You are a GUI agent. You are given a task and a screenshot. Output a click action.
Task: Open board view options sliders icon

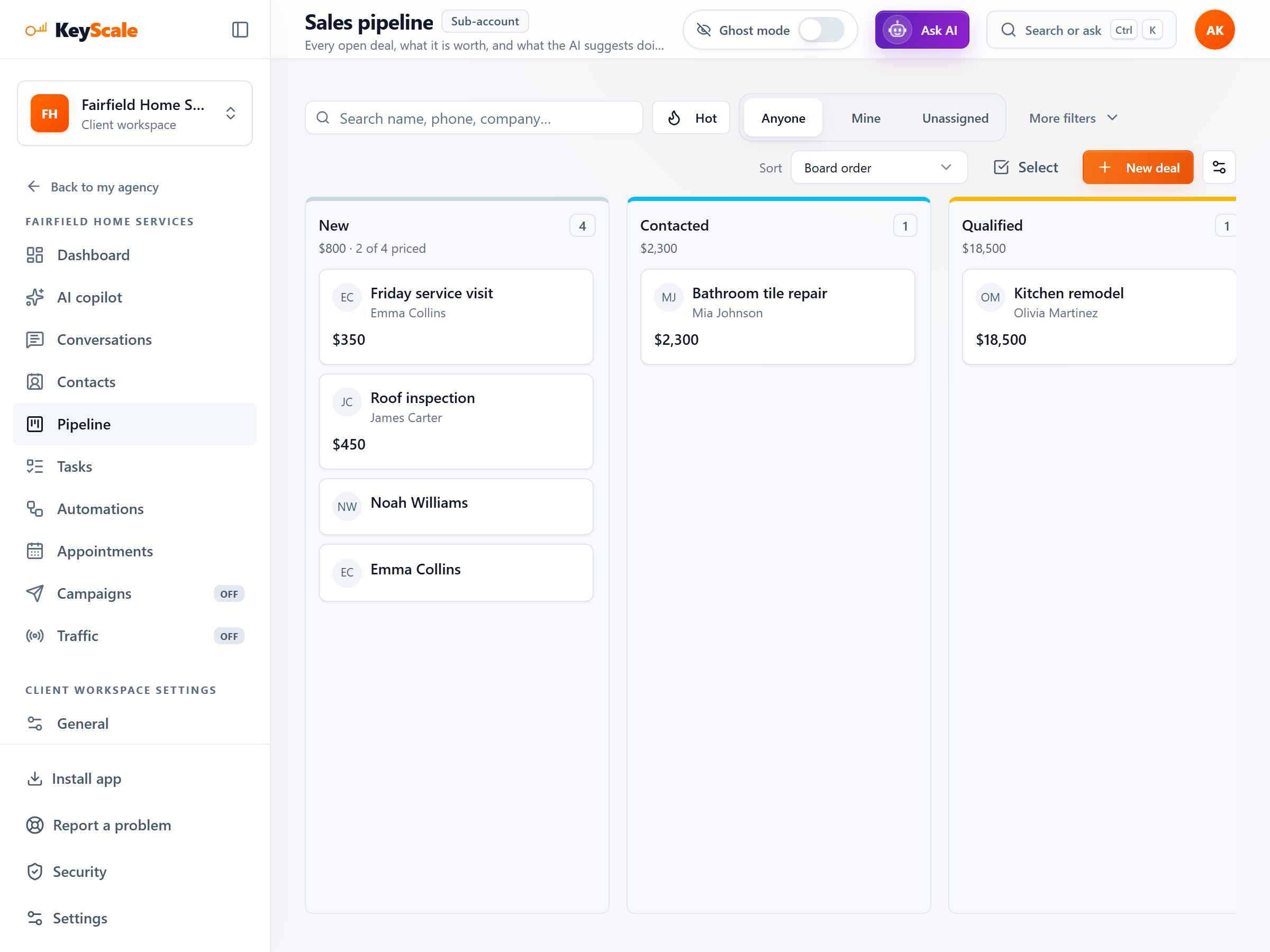click(1219, 168)
